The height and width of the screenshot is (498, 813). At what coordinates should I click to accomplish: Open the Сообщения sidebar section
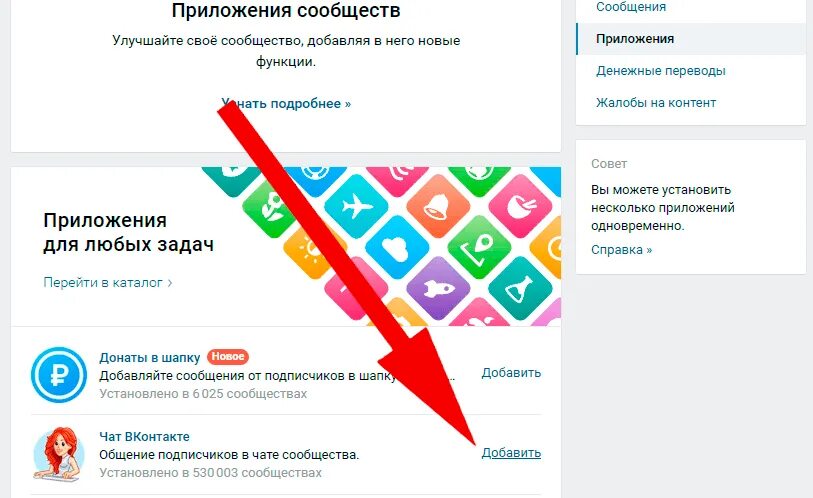[631, 7]
